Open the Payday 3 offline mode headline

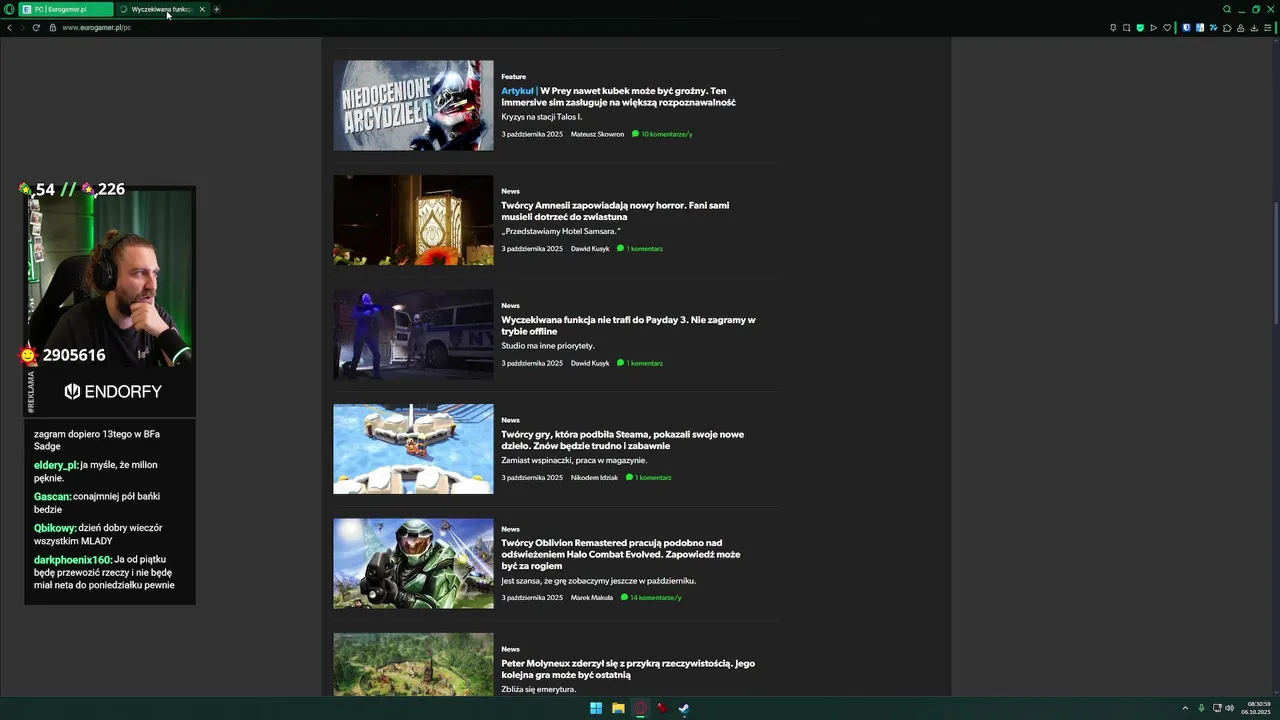click(x=628, y=325)
